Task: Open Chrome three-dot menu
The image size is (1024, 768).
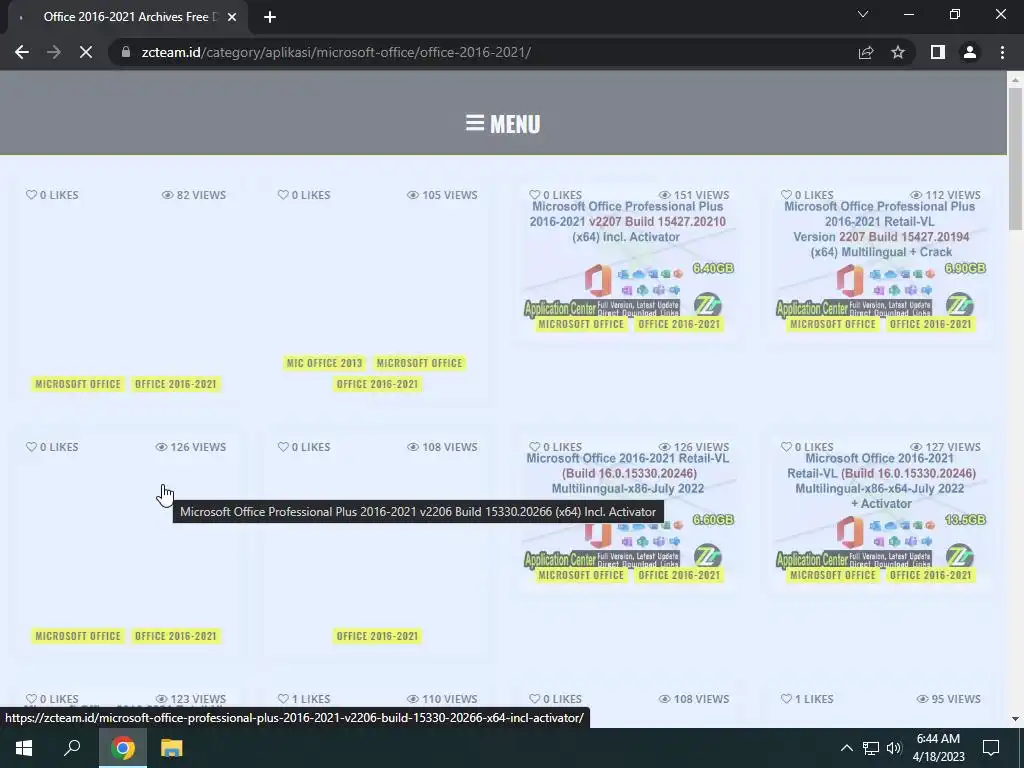Action: 1002,52
